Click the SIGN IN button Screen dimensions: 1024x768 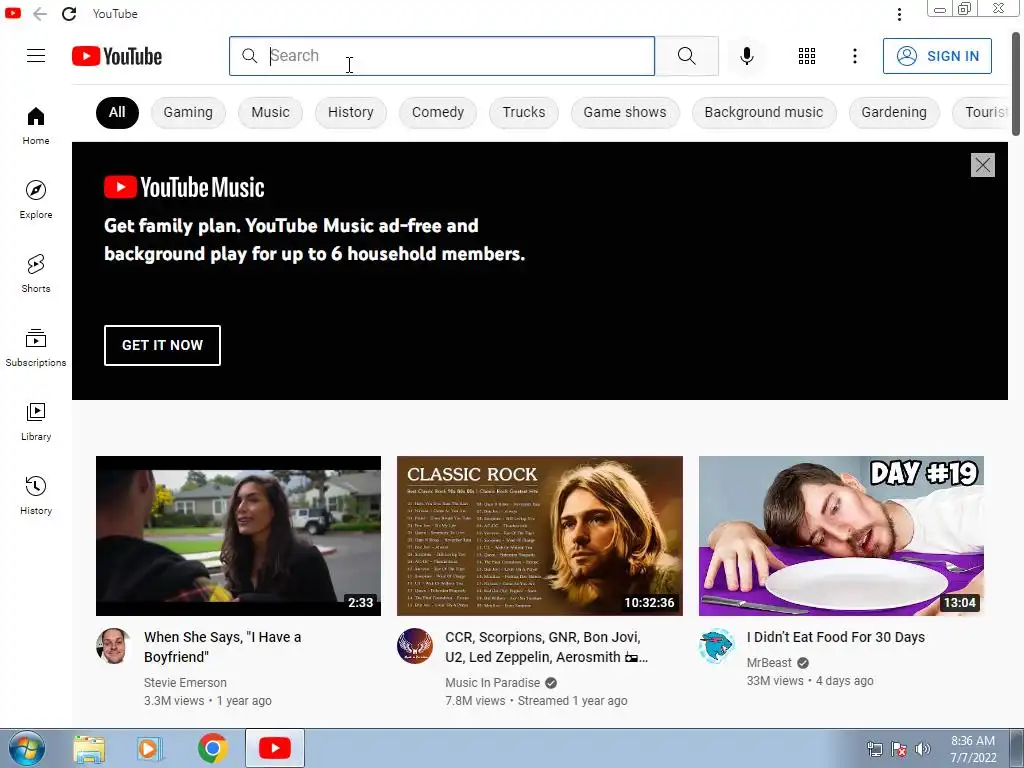(x=937, y=56)
